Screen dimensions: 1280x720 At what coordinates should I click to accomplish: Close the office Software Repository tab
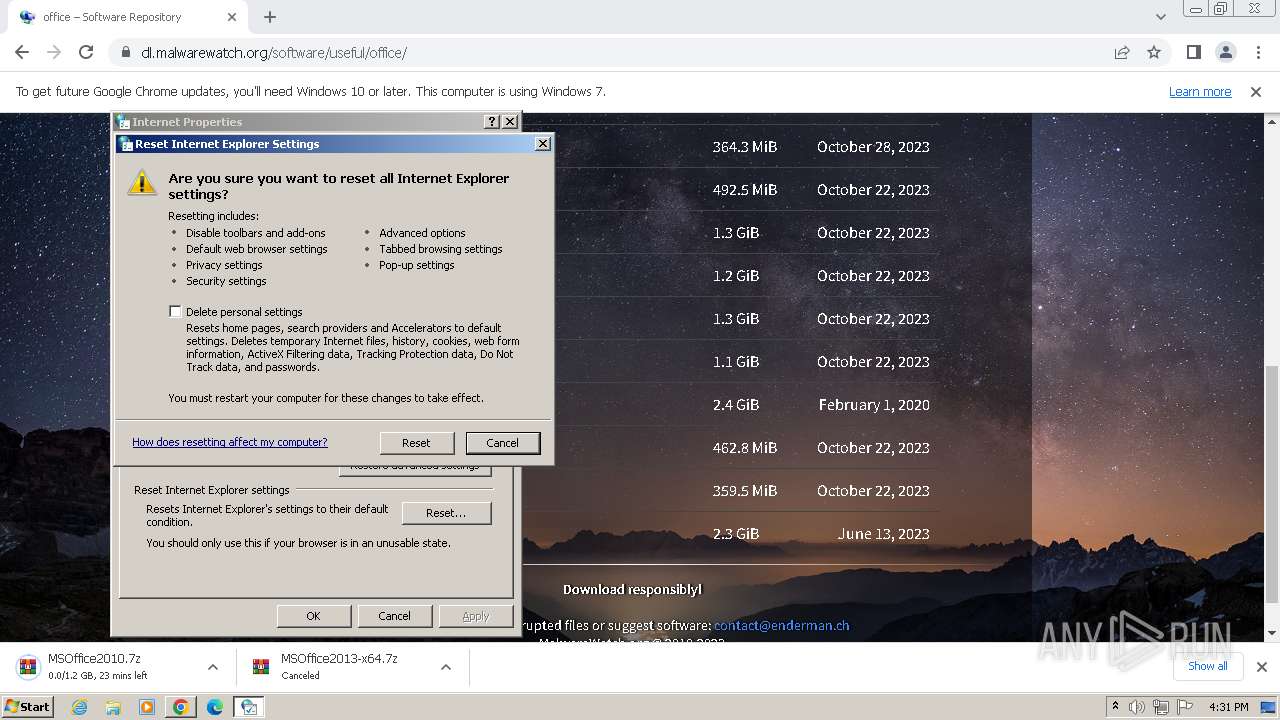pyautogui.click(x=232, y=17)
